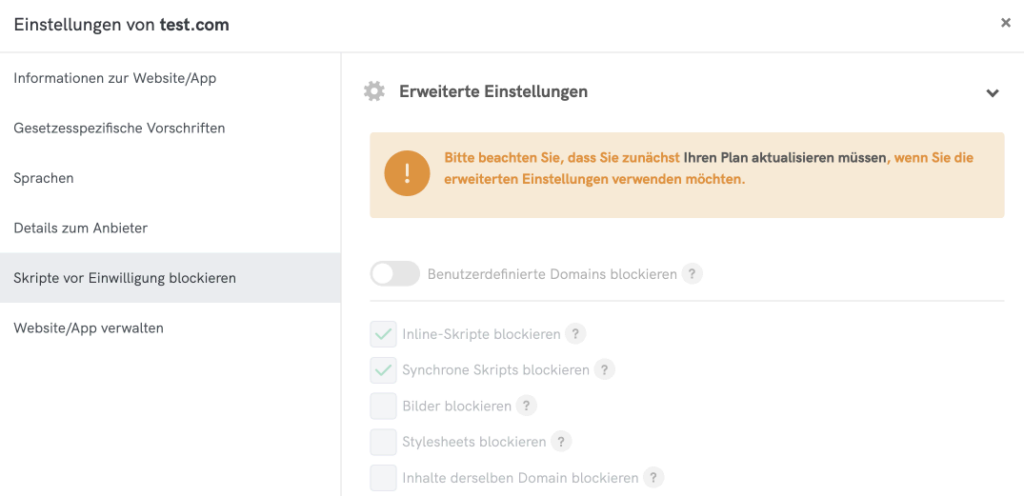1024x496 pixels.
Task: Click the gear icon beside Erweiterte Einstellungen
Action: pyautogui.click(x=374, y=92)
